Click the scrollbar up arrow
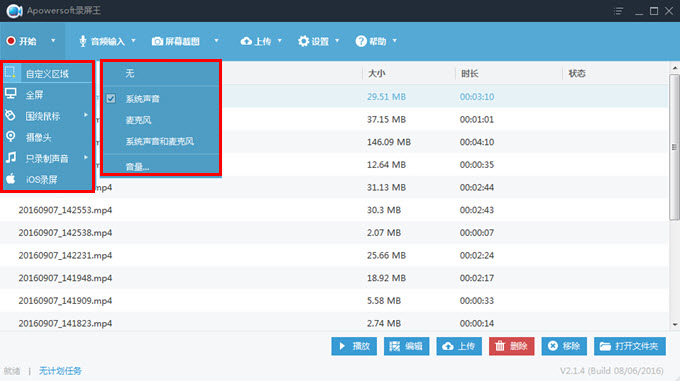 pos(675,68)
